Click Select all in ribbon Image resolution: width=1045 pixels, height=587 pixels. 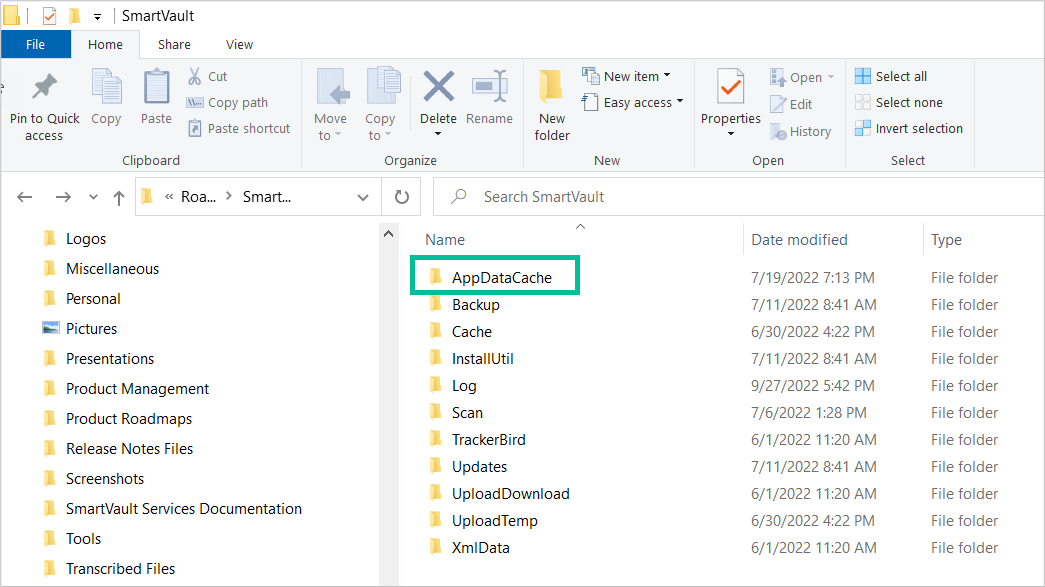(891, 76)
